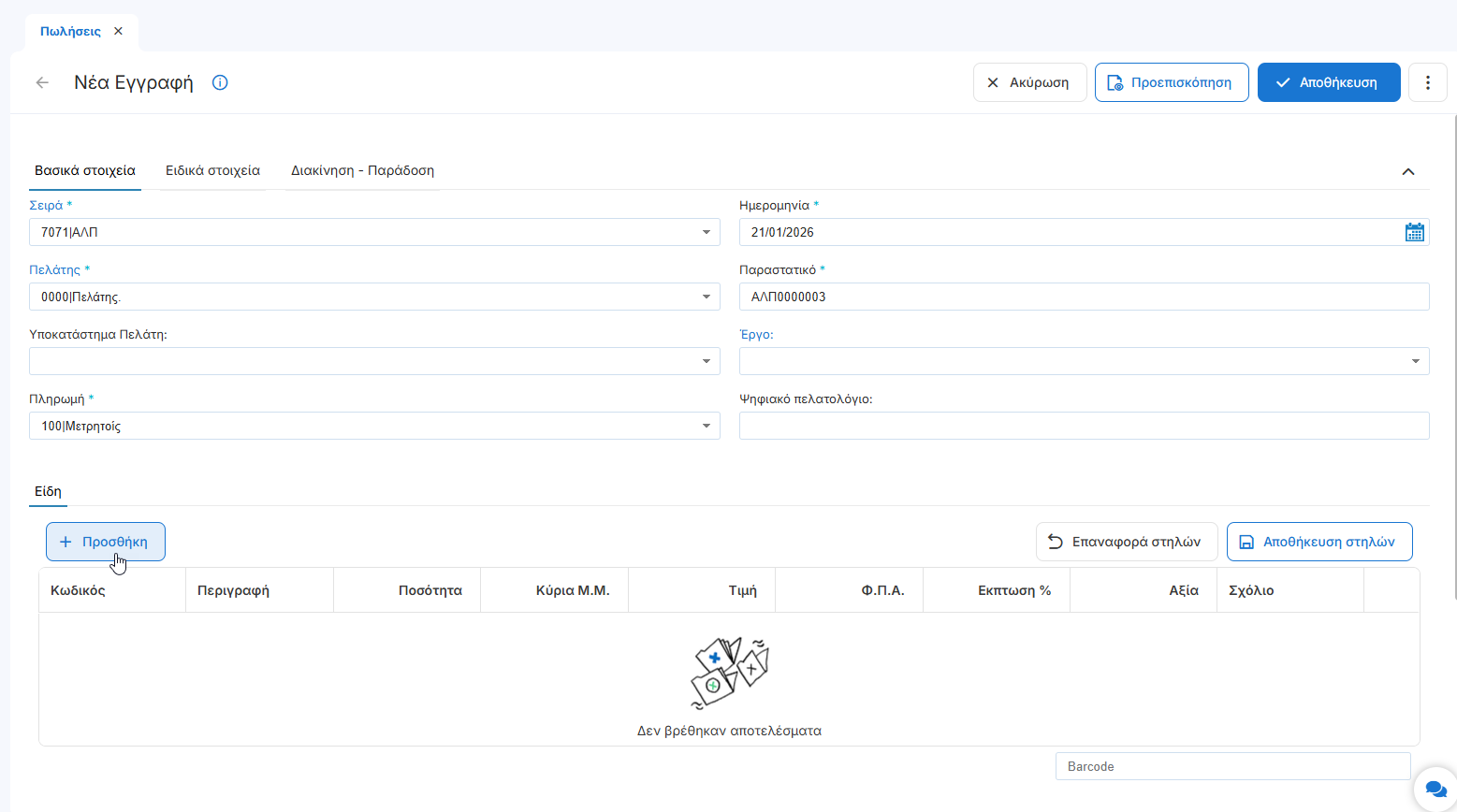Open the three-dot more options menu
The width and height of the screenshot is (1457, 812).
[x=1427, y=82]
